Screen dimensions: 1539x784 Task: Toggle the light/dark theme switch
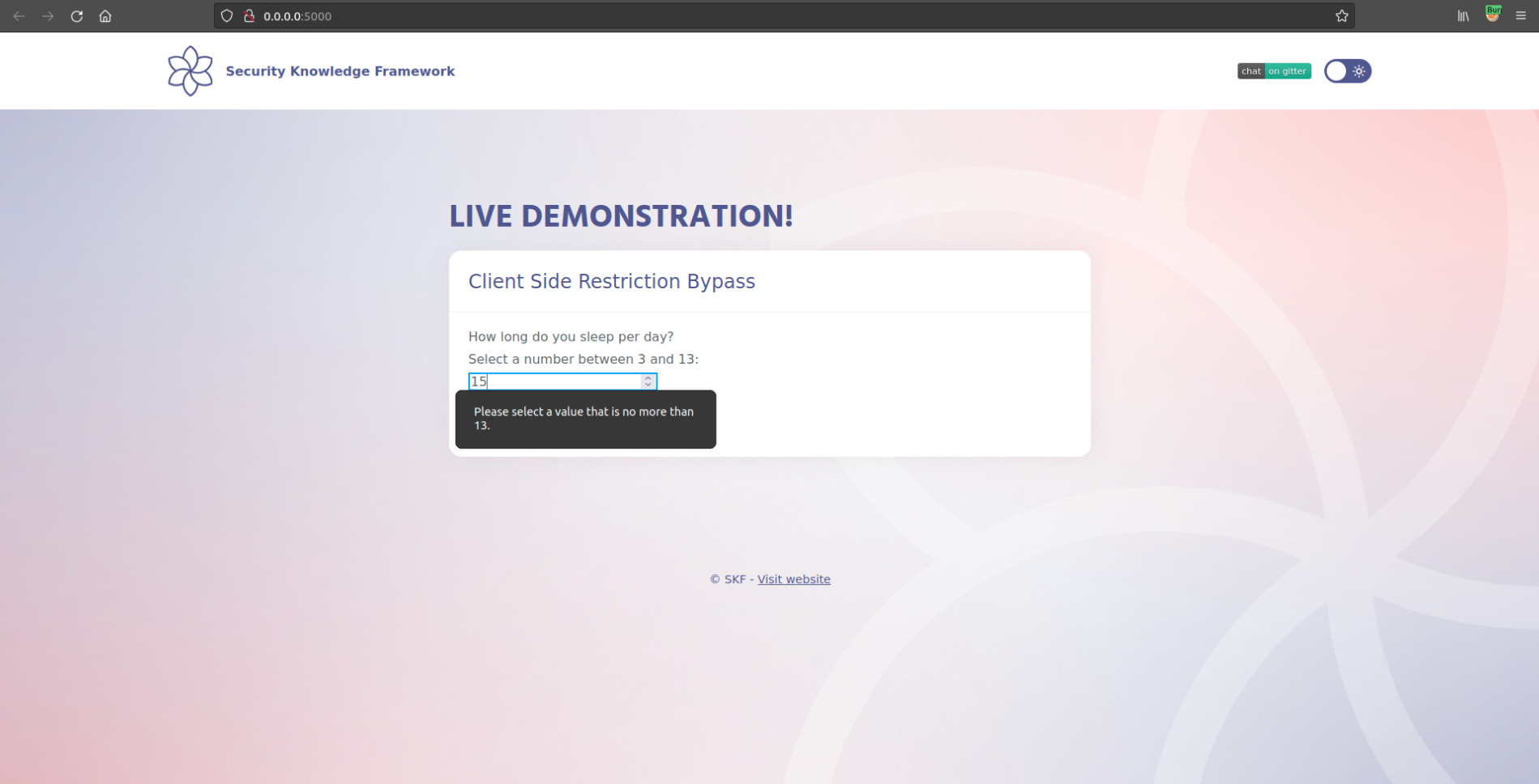point(1348,71)
